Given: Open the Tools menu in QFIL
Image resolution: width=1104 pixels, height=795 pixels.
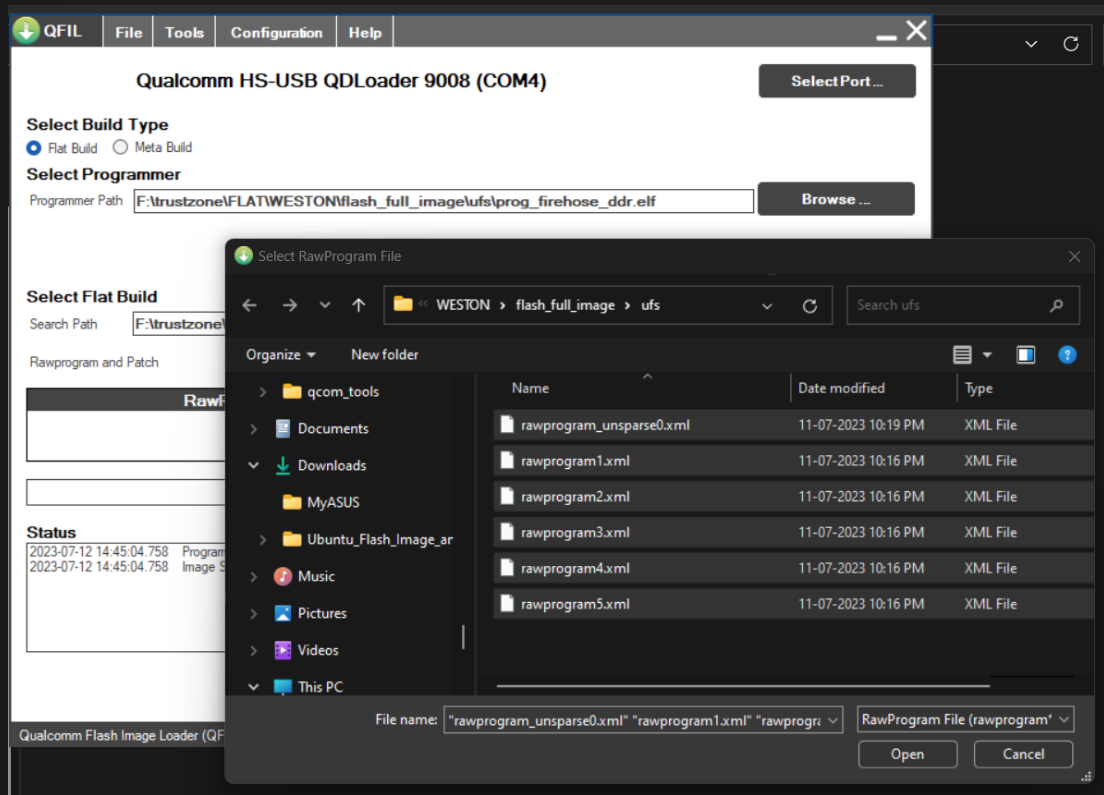Looking at the screenshot, I should point(184,32).
